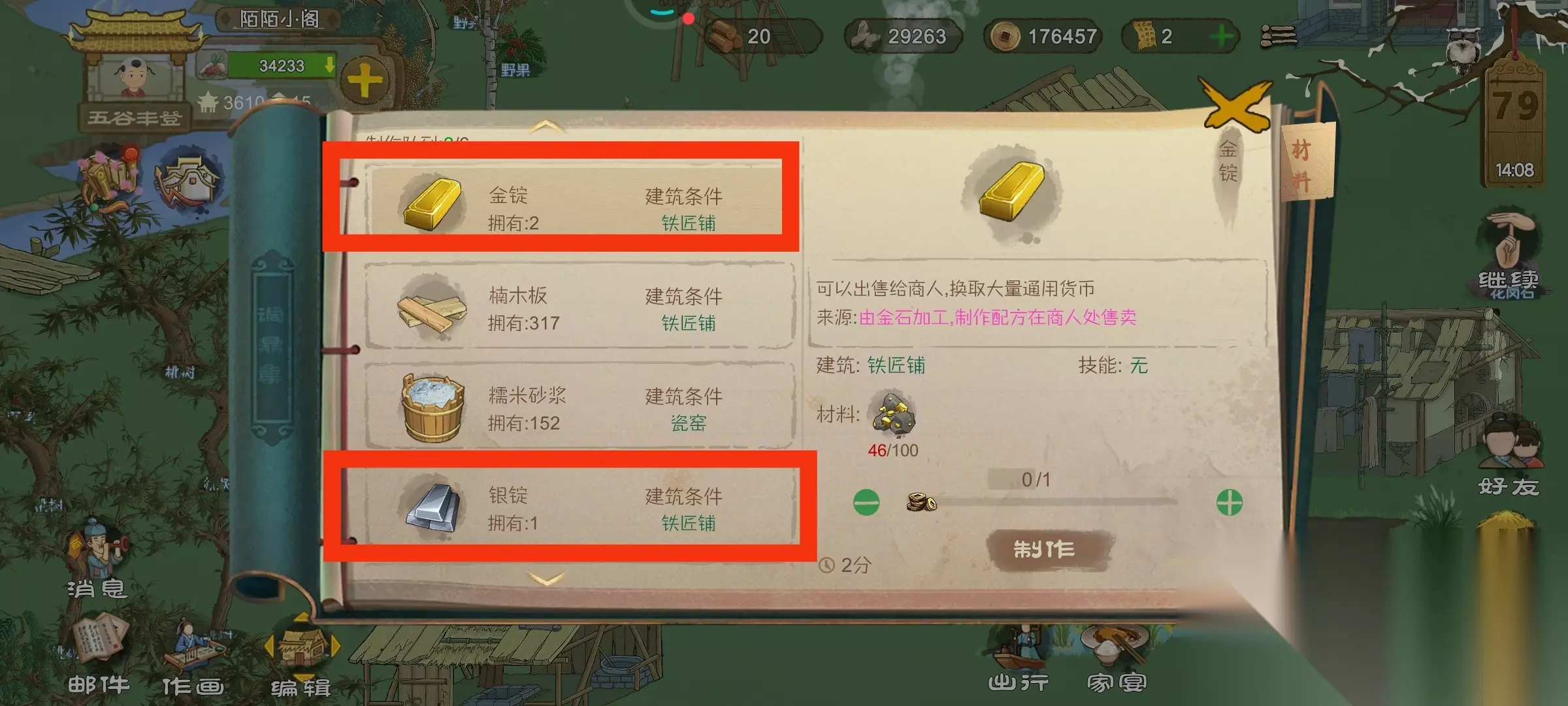Open the 家宴 family banquet icon
Screen dimensions: 1568x706
pyautogui.click(x=1117, y=657)
